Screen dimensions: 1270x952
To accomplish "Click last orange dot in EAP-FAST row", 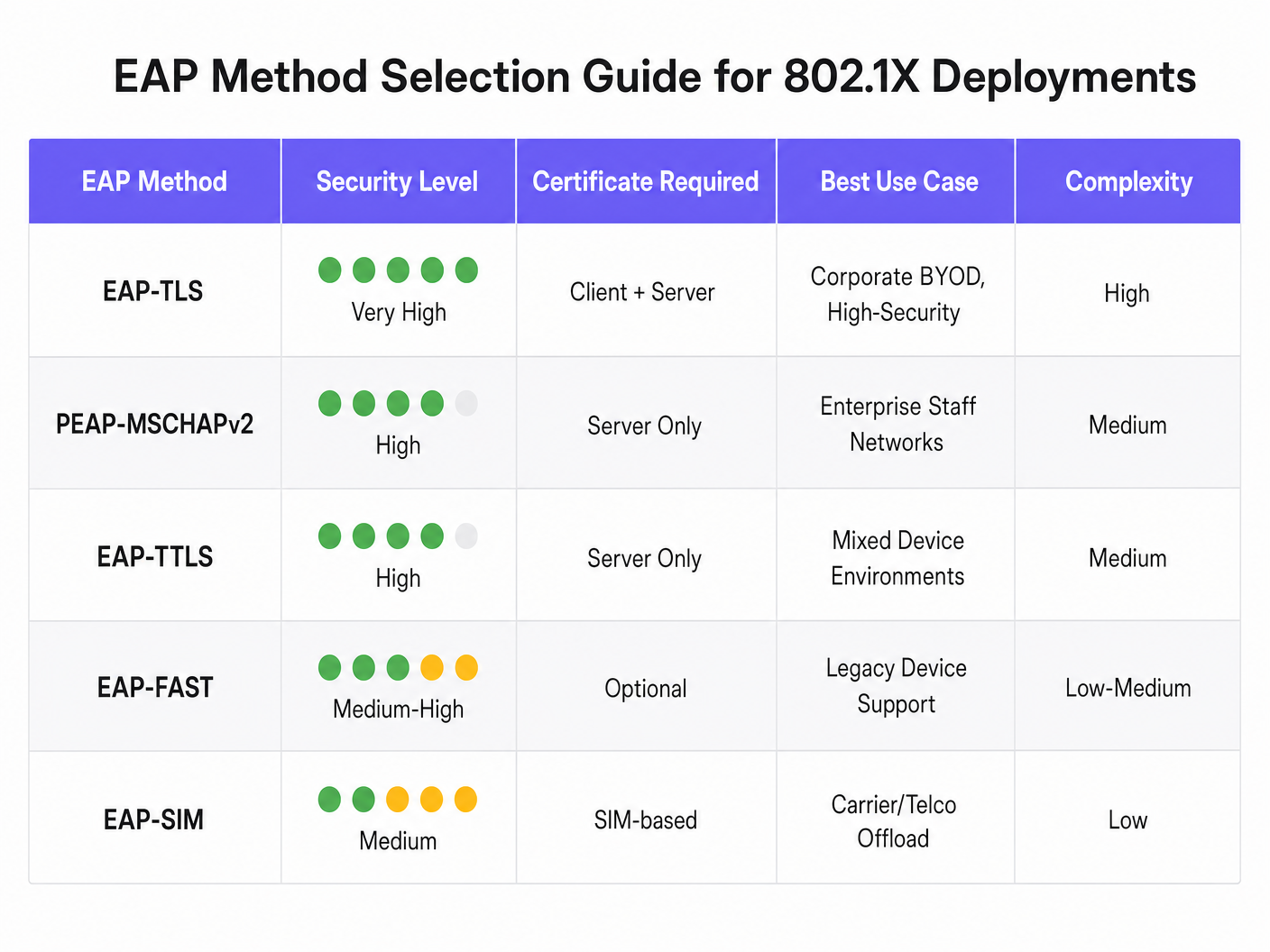I will click(466, 667).
